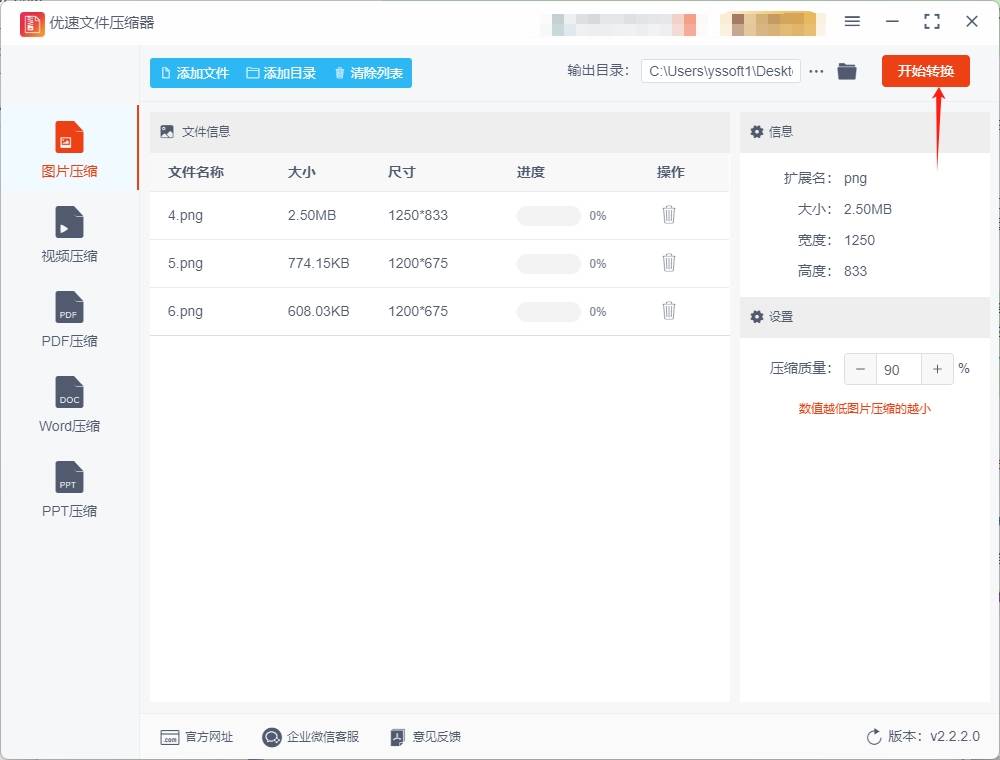Open 企业微信客服 customer service link

[x=311, y=736]
